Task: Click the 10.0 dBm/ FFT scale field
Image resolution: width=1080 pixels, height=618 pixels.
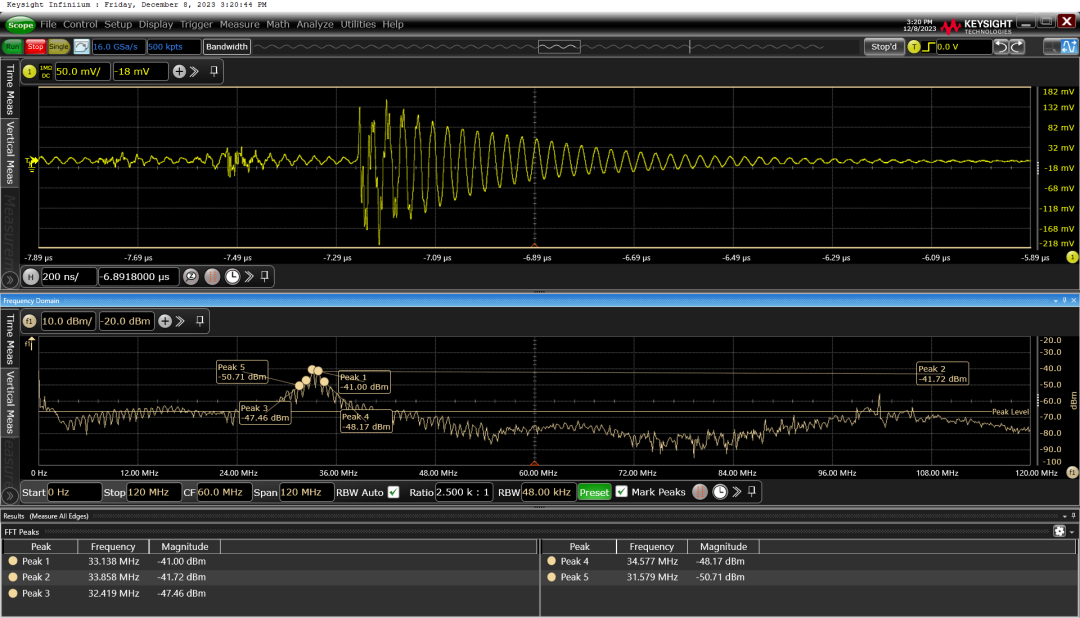Action: pyautogui.click(x=68, y=321)
